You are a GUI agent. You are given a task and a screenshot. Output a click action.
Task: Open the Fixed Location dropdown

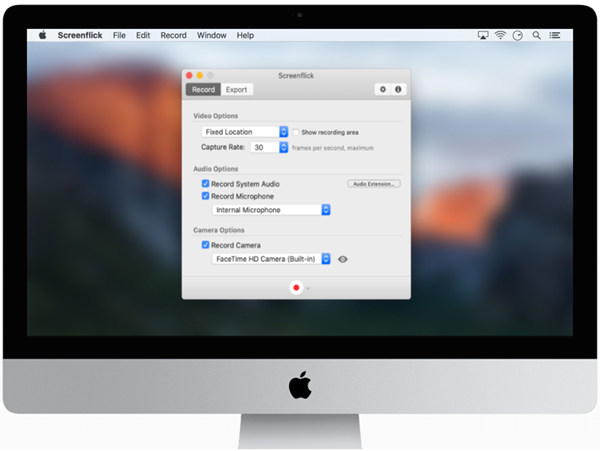[x=245, y=132]
